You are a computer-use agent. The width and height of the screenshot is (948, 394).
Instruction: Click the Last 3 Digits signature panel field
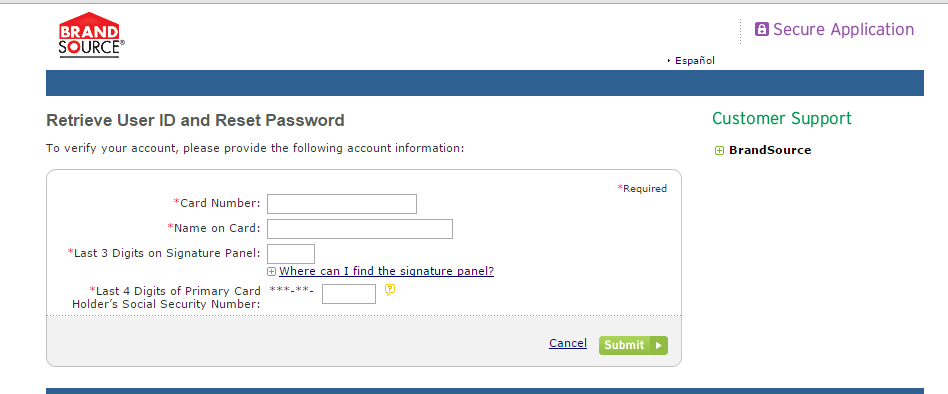[x=291, y=254]
